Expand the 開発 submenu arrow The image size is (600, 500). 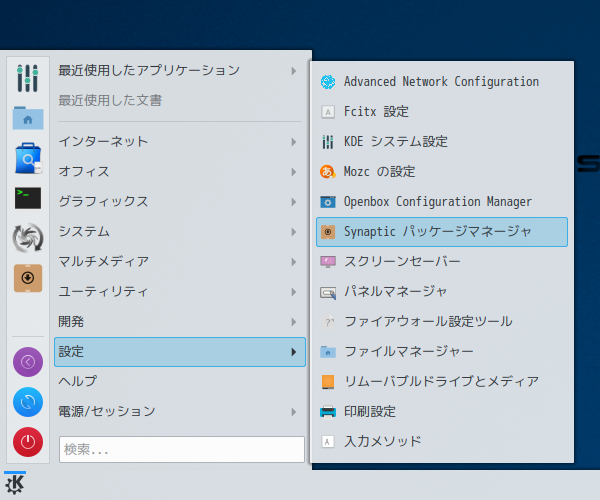click(293, 322)
